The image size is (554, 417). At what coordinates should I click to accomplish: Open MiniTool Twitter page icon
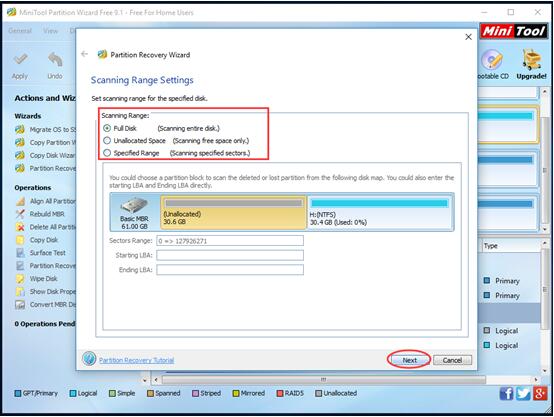(x=523, y=393)
